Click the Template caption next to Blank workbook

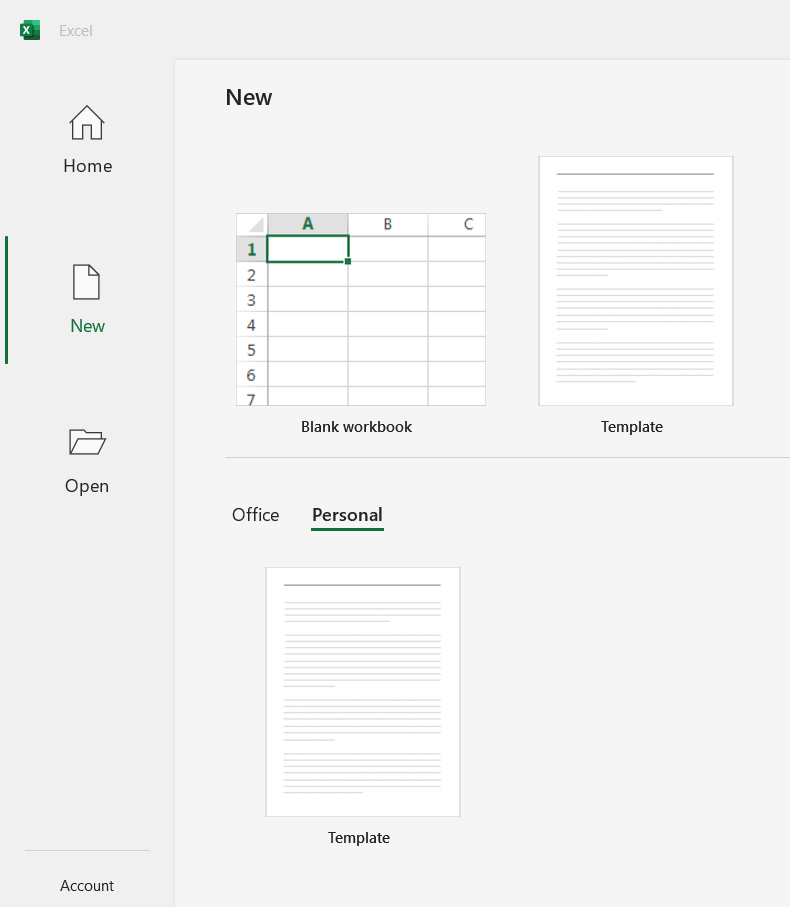click(x=631, y=427)
